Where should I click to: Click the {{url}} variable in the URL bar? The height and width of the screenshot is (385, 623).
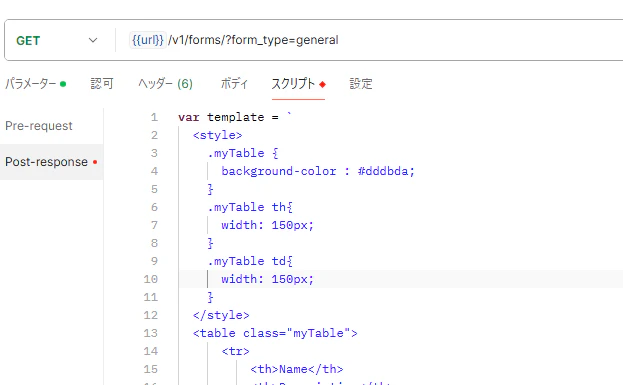tap(147, 40)
